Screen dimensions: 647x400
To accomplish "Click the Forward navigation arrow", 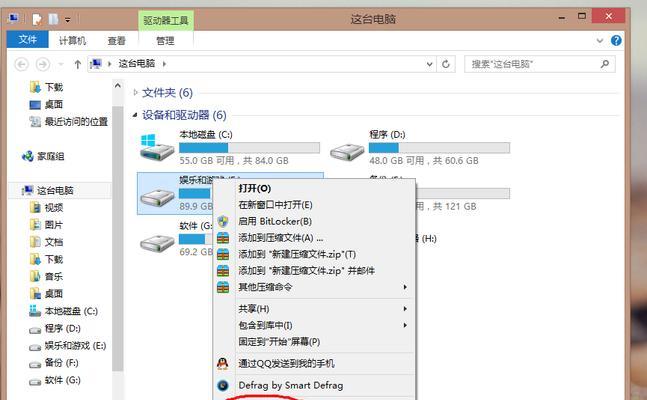I will tap(43, 64).
